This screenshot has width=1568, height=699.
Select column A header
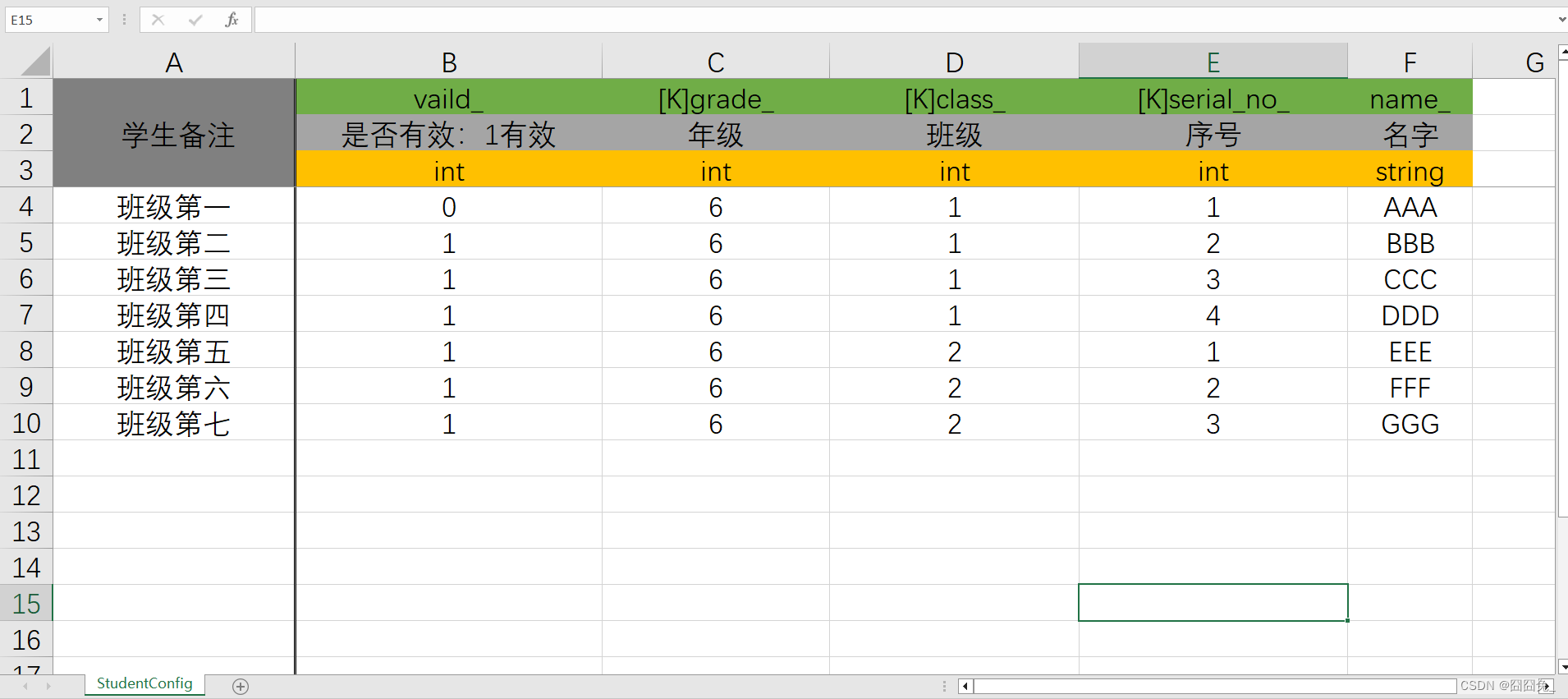(174, 62)
